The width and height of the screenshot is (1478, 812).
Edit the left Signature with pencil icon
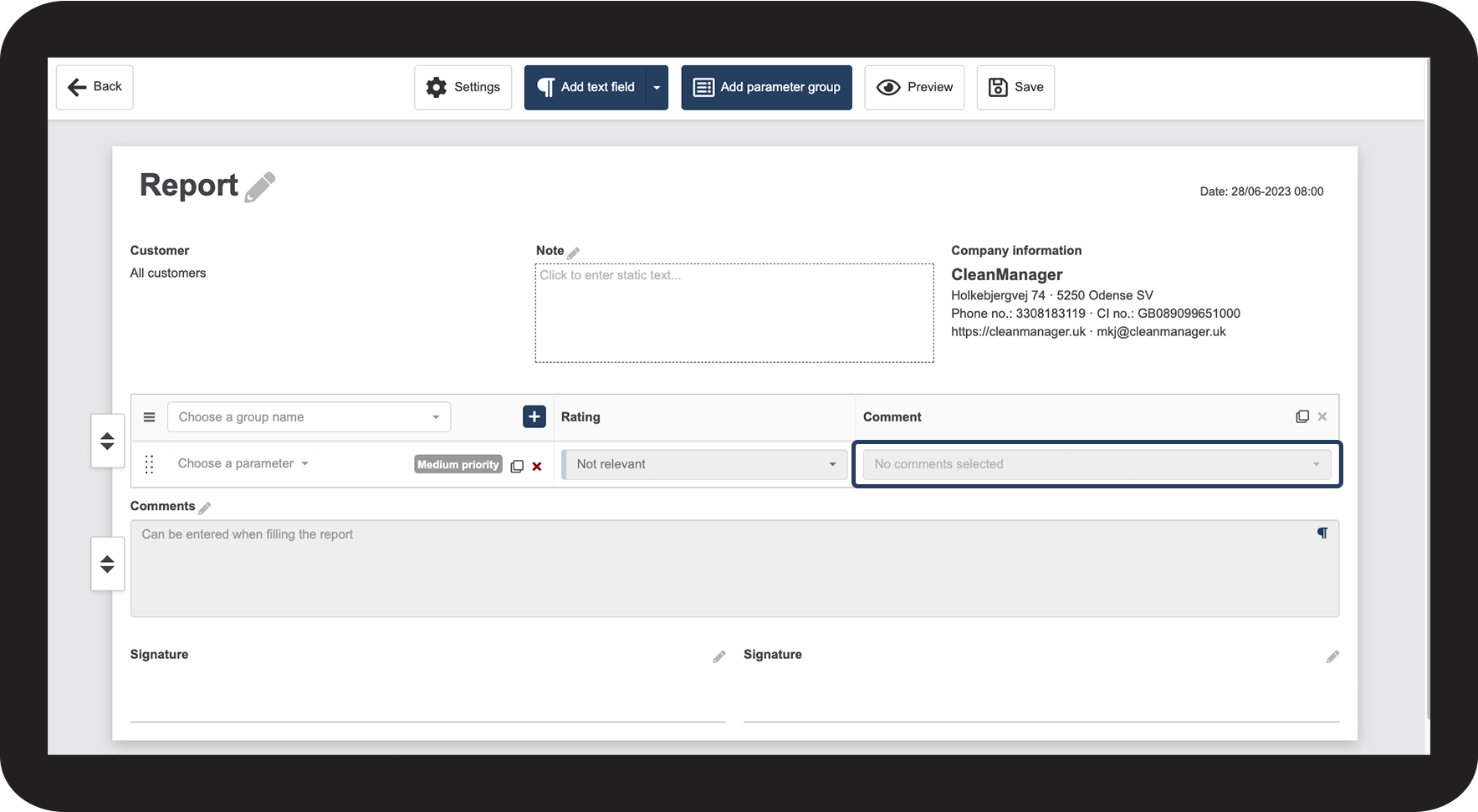(719, 656)
